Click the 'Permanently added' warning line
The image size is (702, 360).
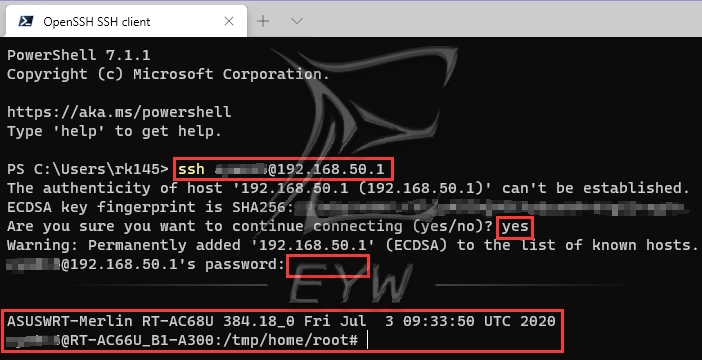pyautogui.click(x=353, y=245)
